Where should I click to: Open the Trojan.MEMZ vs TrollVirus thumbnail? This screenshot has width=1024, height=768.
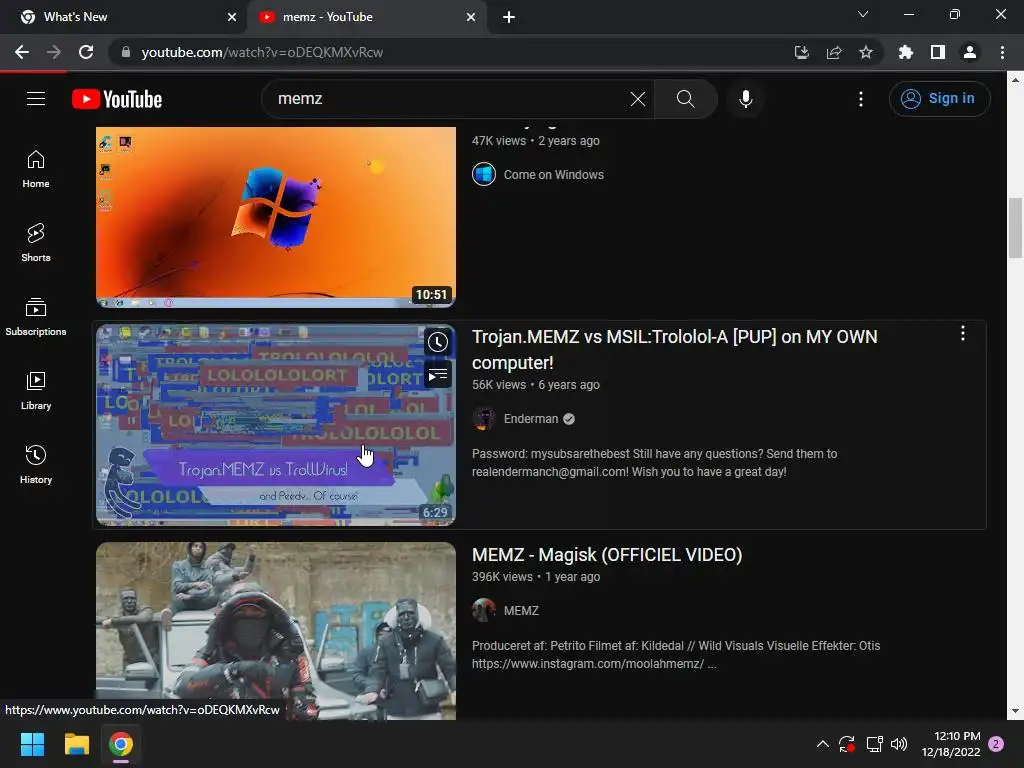[x=276, y=424]
